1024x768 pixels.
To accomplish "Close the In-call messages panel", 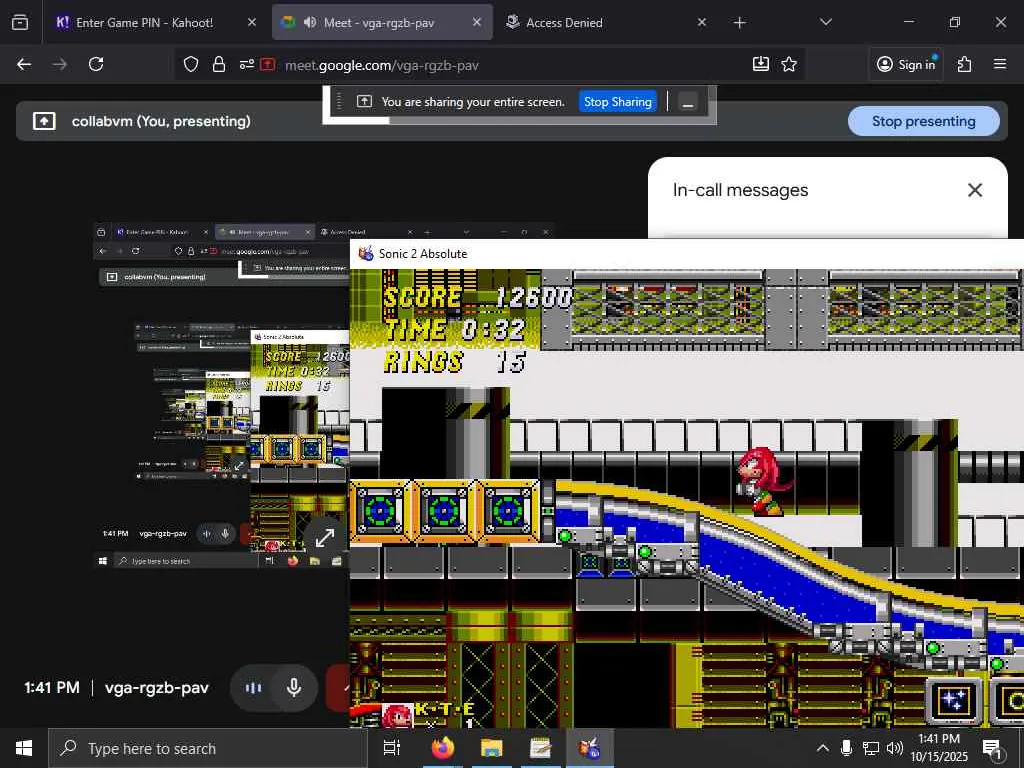I will 974,190.
